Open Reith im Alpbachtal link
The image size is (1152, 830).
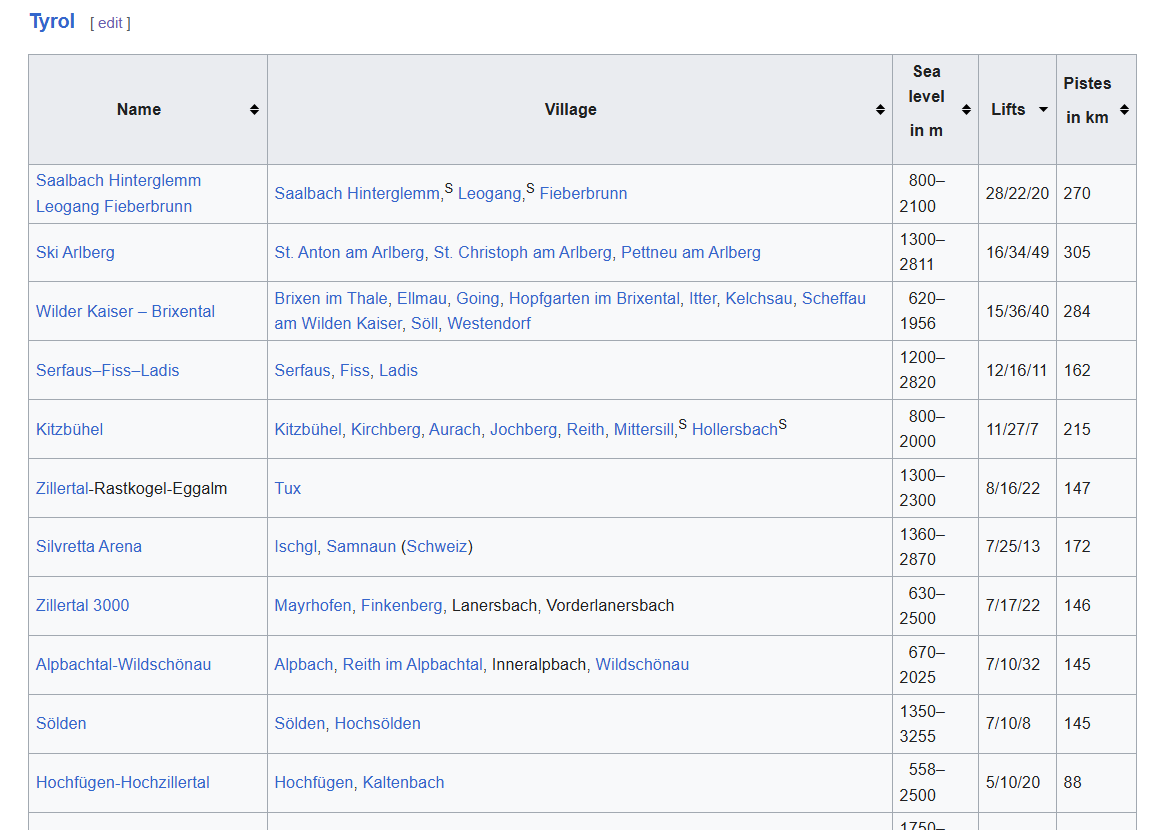pyautogui.click(x=413, y=665)
